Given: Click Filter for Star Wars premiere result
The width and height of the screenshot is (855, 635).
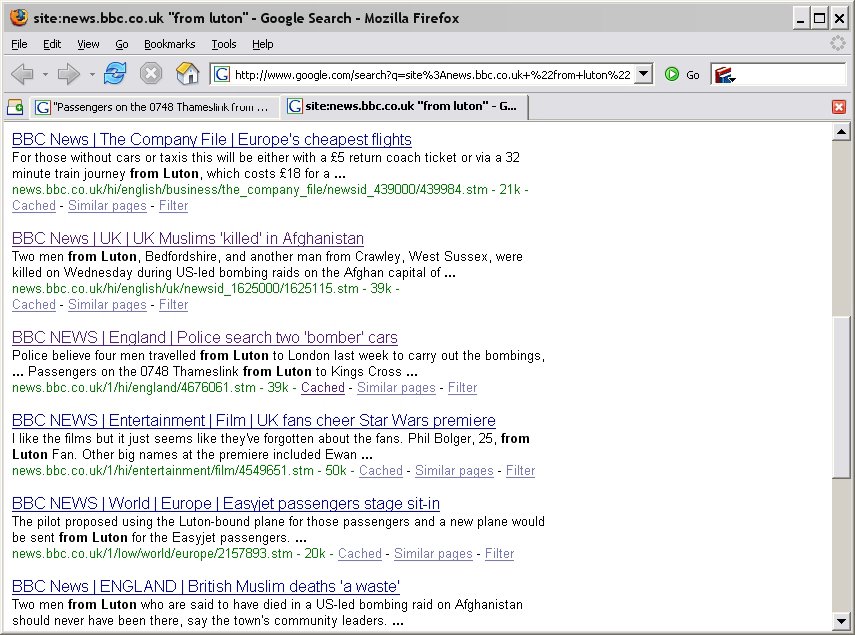Looking at the screenshot, I should coord(520,471).
